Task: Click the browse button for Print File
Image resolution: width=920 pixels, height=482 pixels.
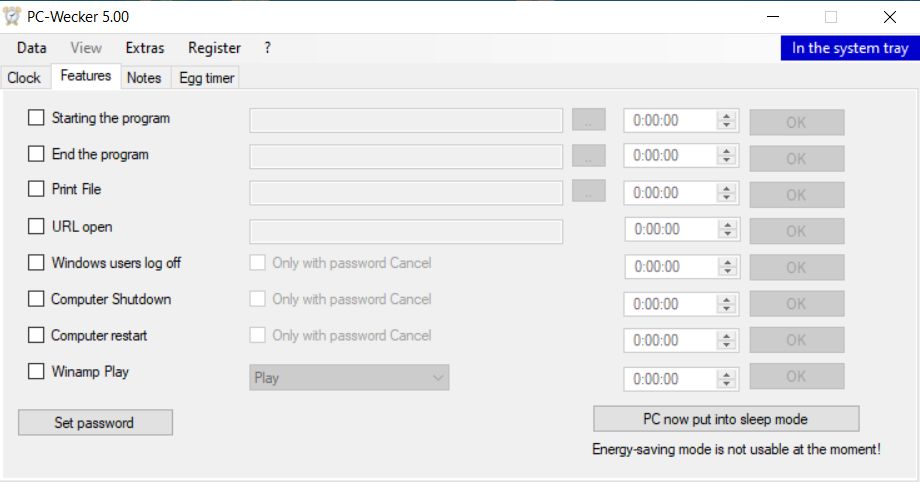Action: pos(589,192)
